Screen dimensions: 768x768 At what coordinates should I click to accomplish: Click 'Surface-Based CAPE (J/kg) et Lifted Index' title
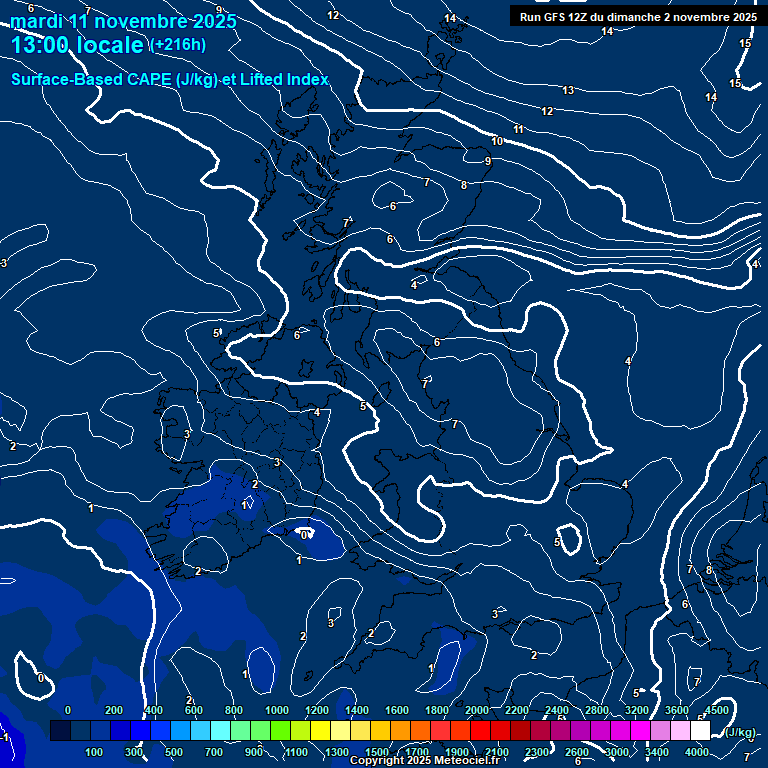(x=169, y=79)
